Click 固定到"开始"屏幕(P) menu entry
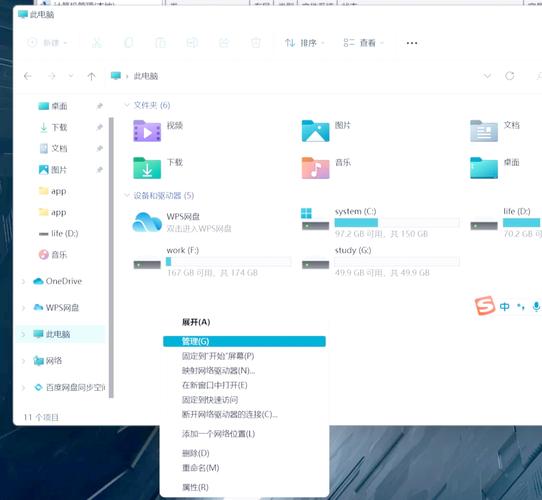This screenshot has width=542, height=500. 218,356
